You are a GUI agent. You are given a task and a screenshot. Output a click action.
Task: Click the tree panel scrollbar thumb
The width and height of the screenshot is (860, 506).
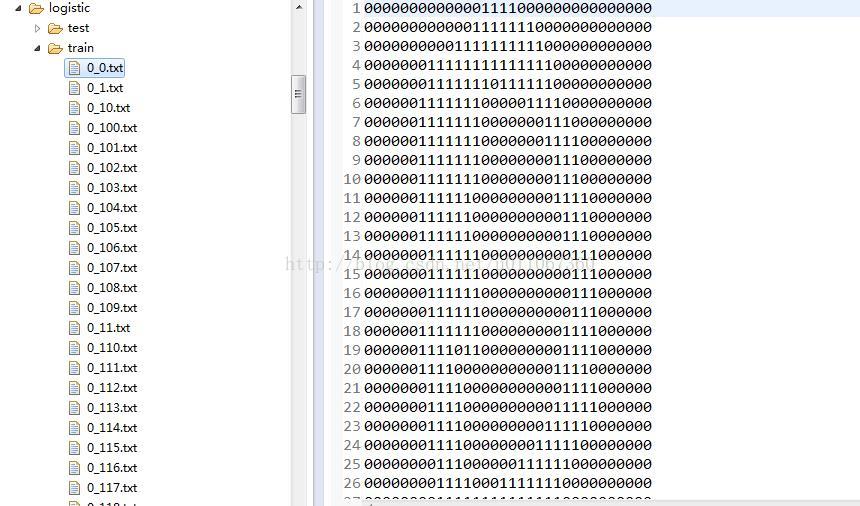298,94
